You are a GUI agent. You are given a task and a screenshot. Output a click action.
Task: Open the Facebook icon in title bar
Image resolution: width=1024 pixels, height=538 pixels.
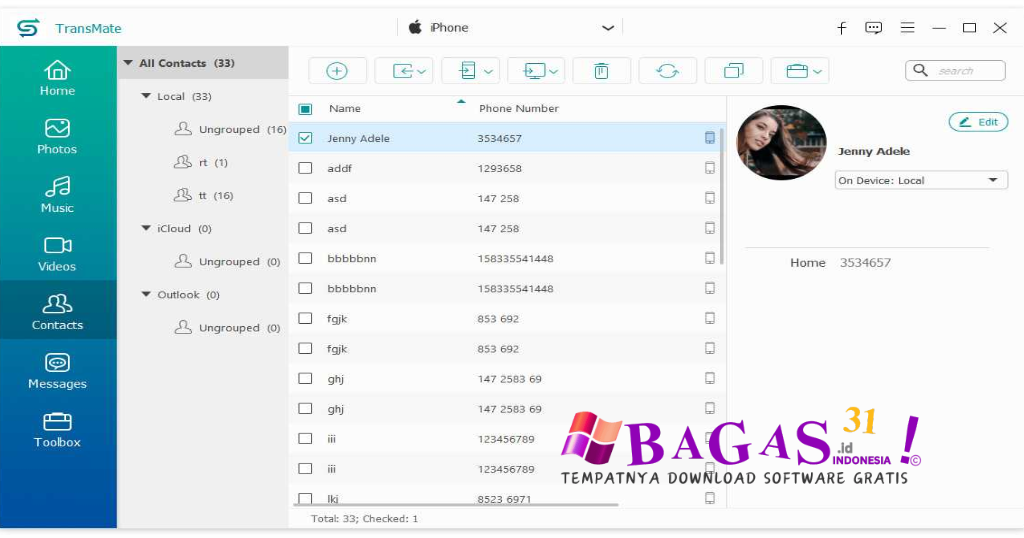point(842,28)
